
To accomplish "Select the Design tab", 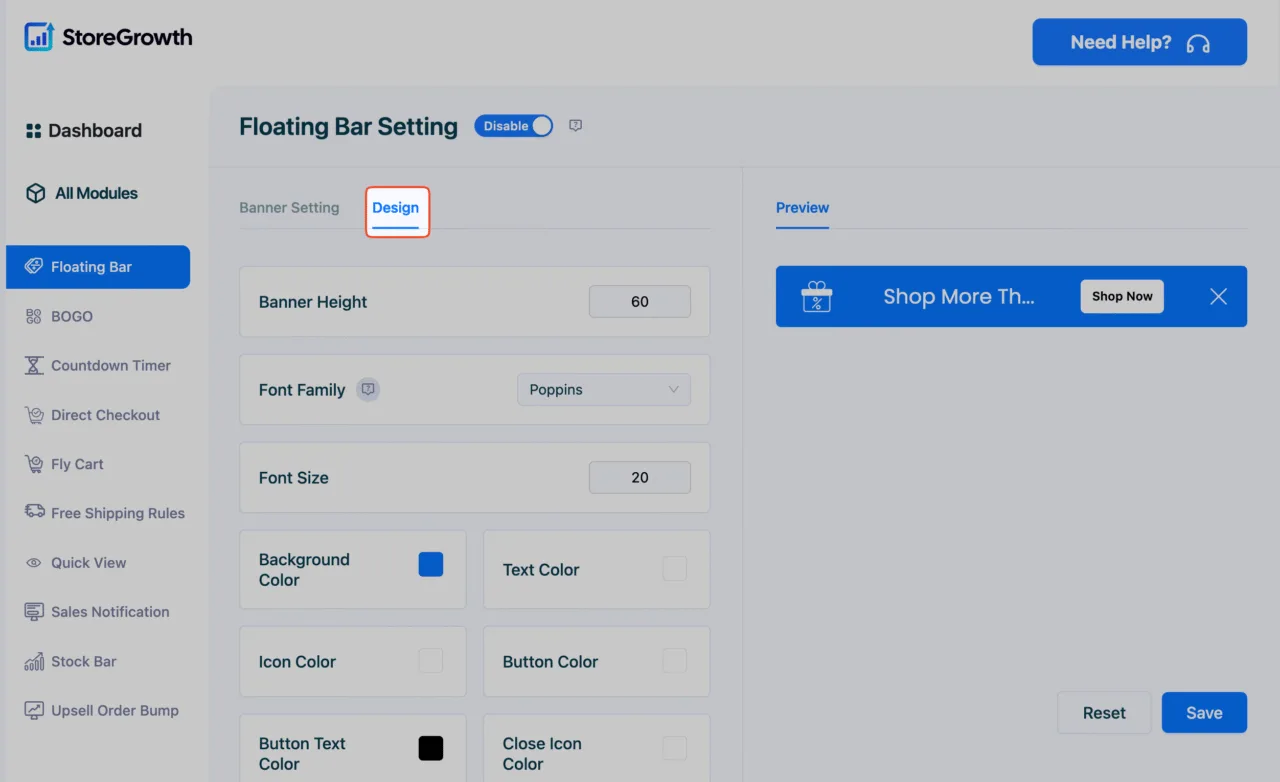I will coord(396,208).
